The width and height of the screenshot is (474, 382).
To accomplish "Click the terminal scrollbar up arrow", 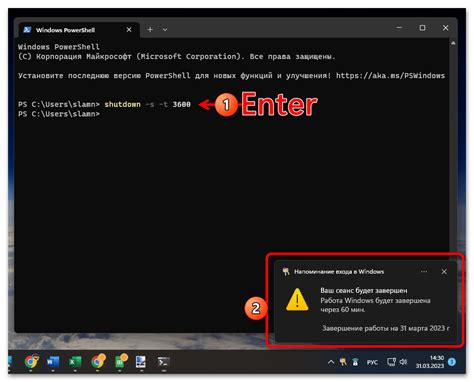I will tap(453, 43).
